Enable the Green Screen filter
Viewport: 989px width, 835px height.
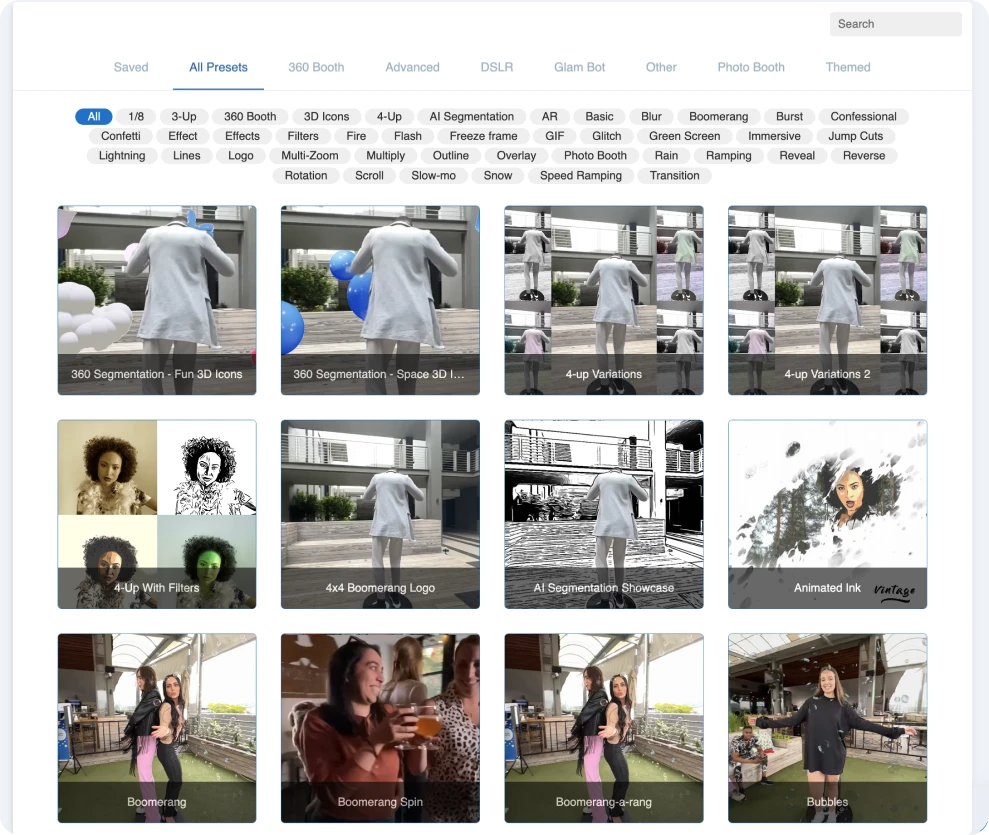coord(683,136)
